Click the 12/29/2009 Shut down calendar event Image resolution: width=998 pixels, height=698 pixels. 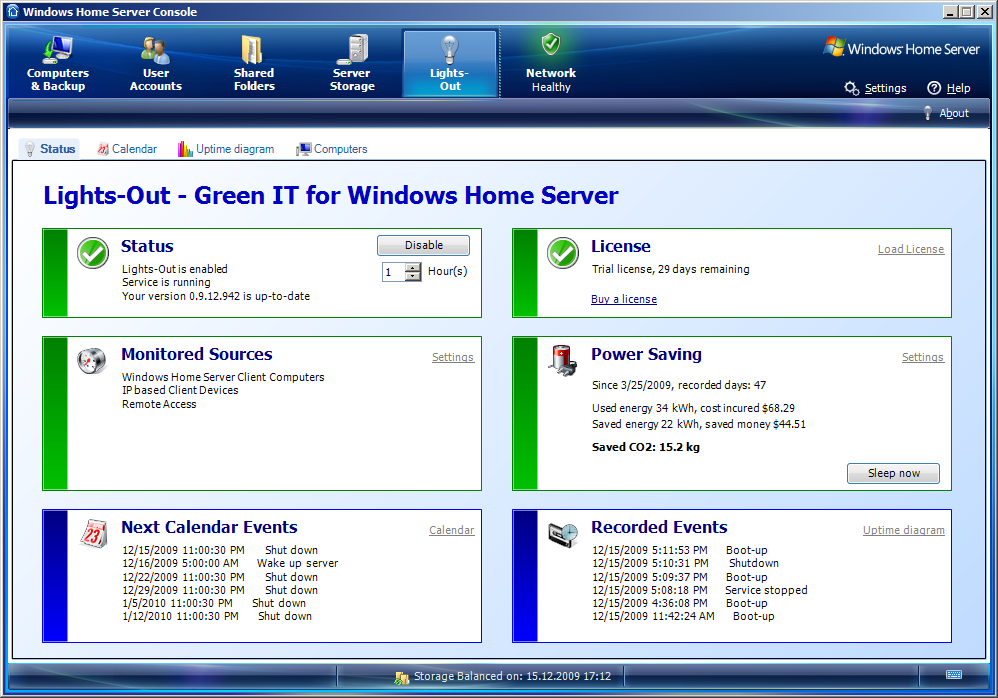coord(220,590)
